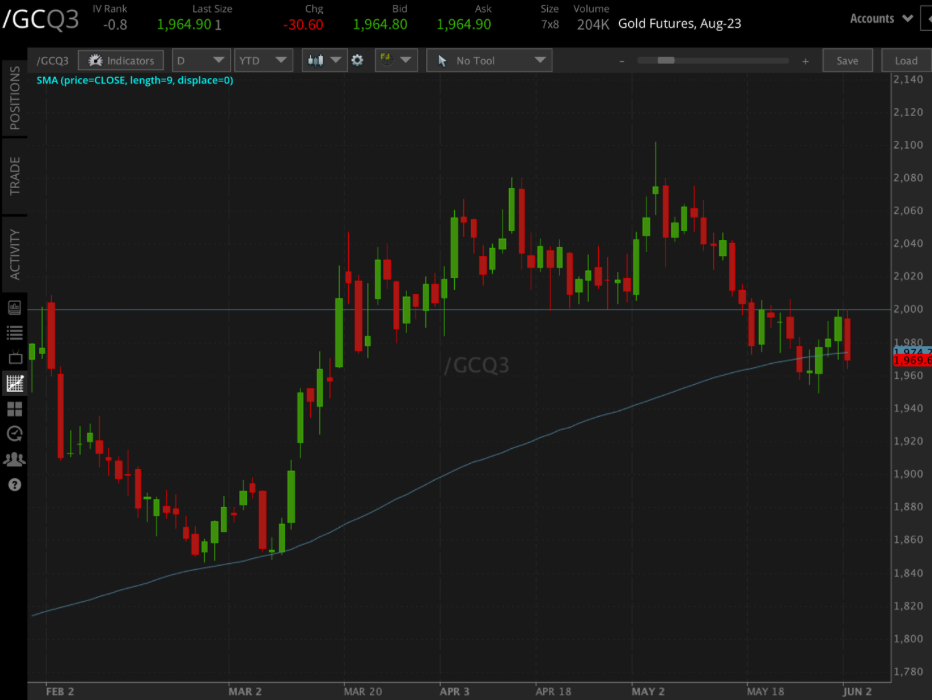Click the Load button
932x700 pixels.
(905, 60)
